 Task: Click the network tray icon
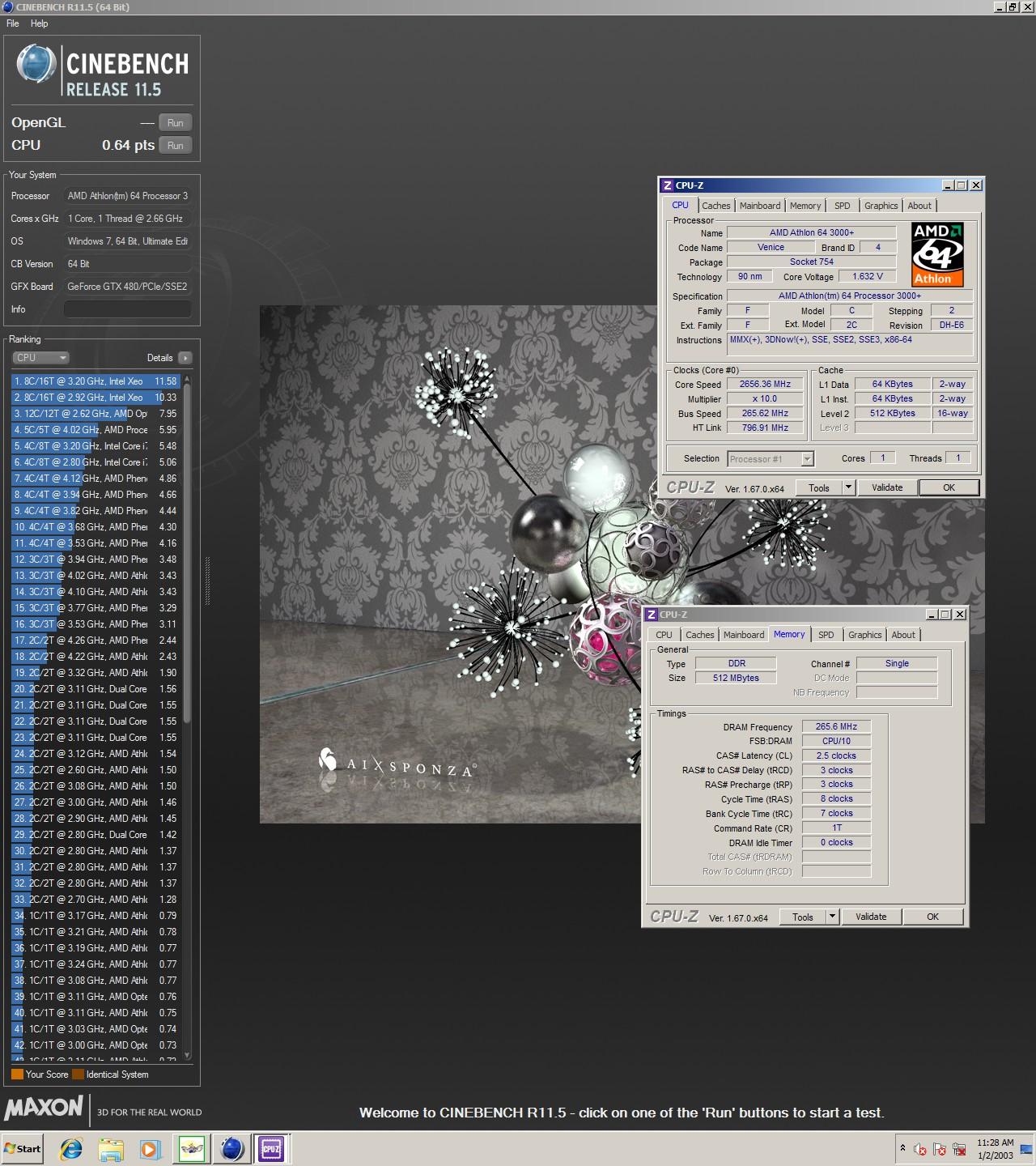click(959, 1148)
